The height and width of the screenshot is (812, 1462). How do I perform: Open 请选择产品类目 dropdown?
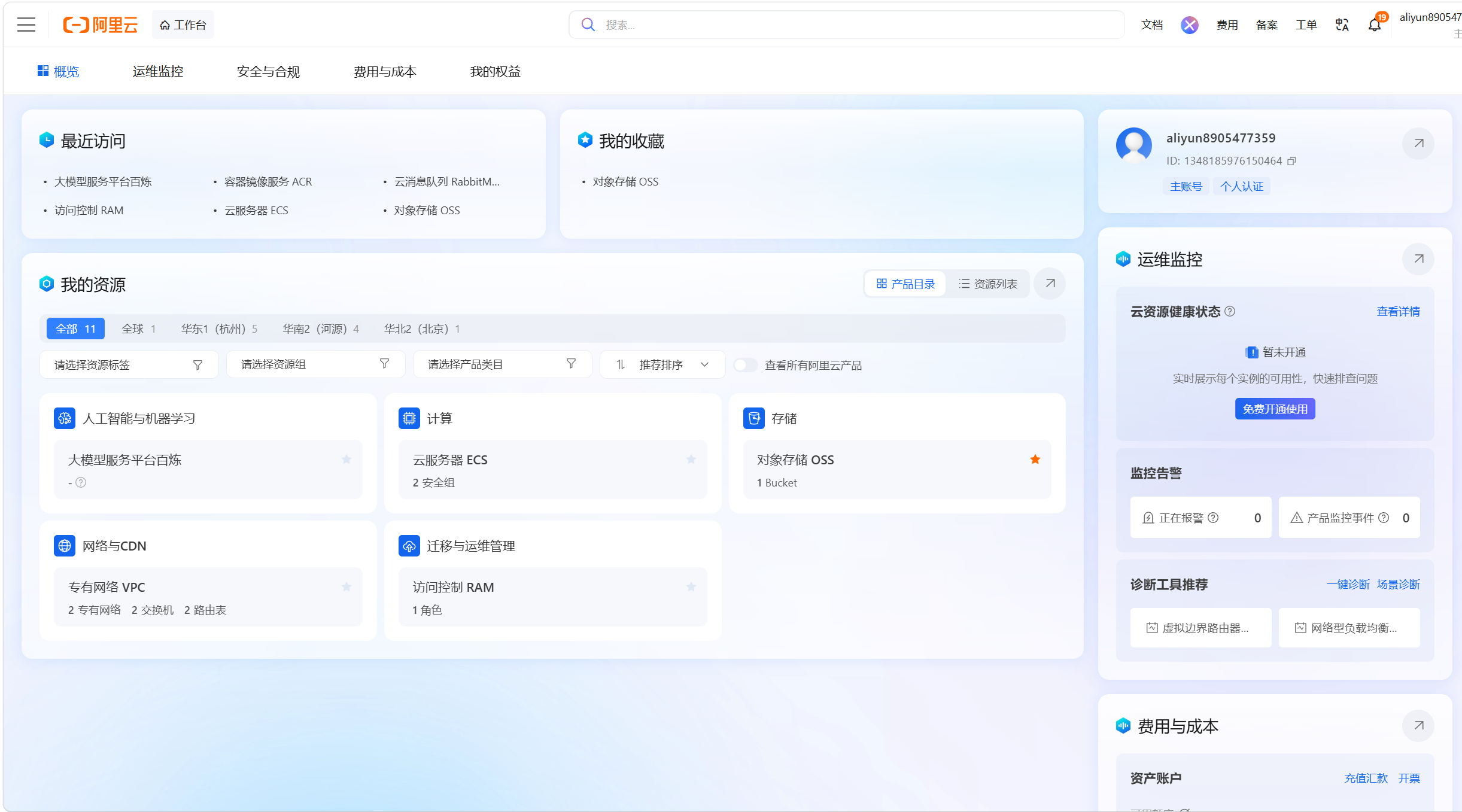(502, 364)
